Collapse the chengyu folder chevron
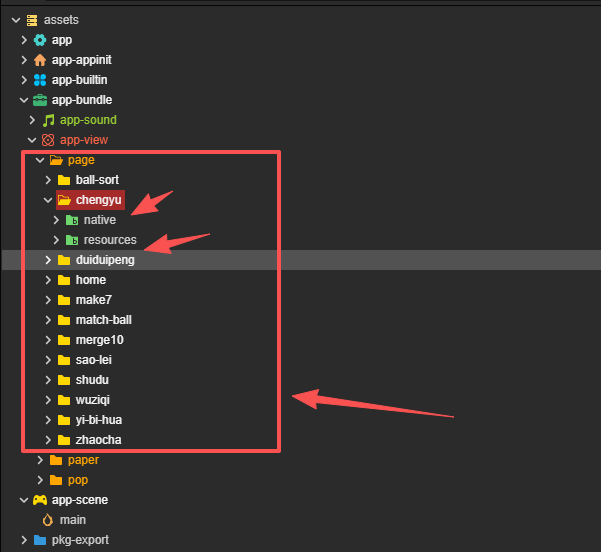The height and width of the screenshot is (552, 601). [48, 200]
